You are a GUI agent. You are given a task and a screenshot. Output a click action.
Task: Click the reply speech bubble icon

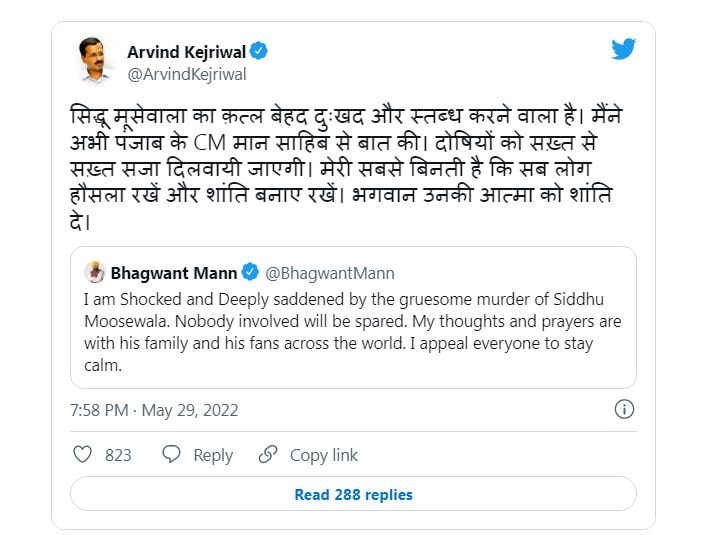pyautogui.click(x=171, y=454)
